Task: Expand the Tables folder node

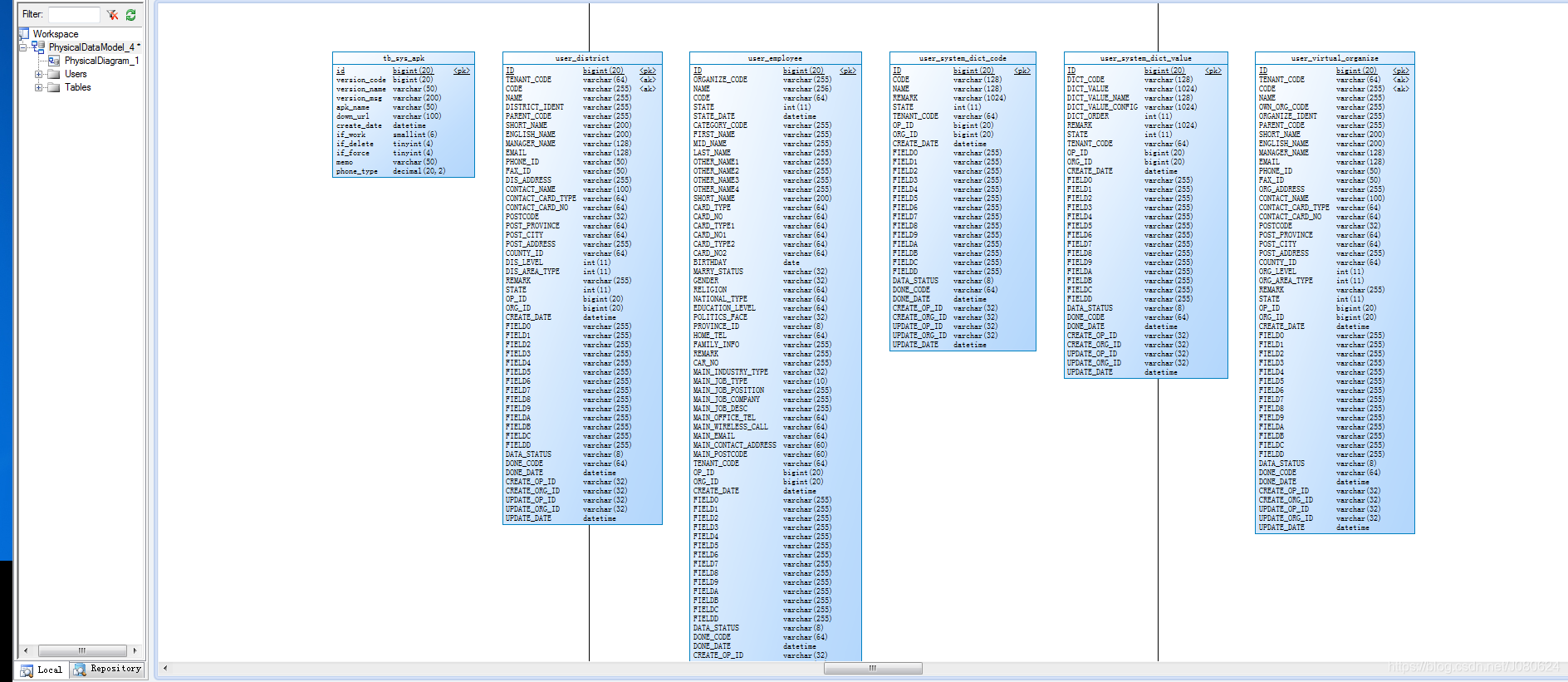Action: click(x=38, y=87)
